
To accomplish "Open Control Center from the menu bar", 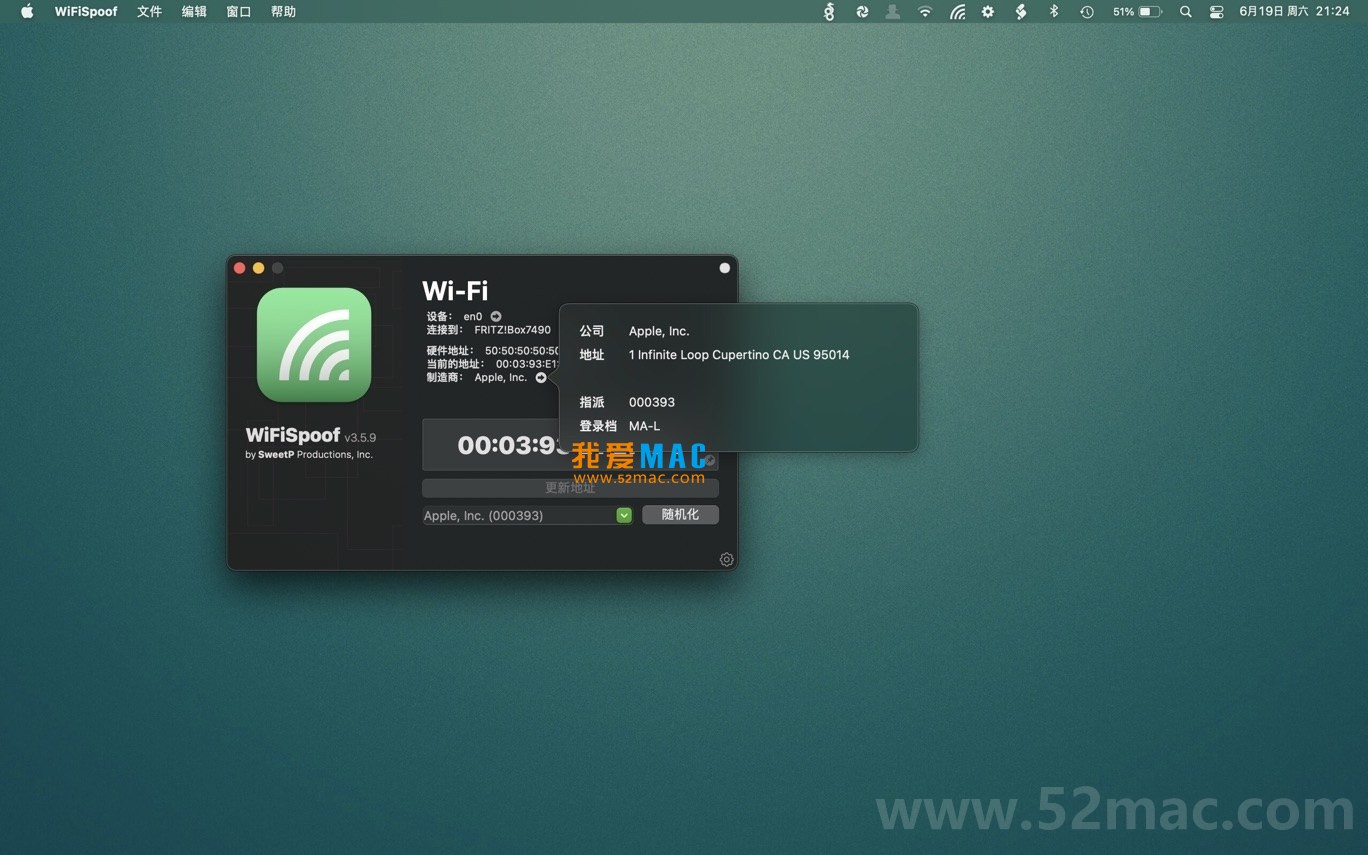I will click(1216, 12).
